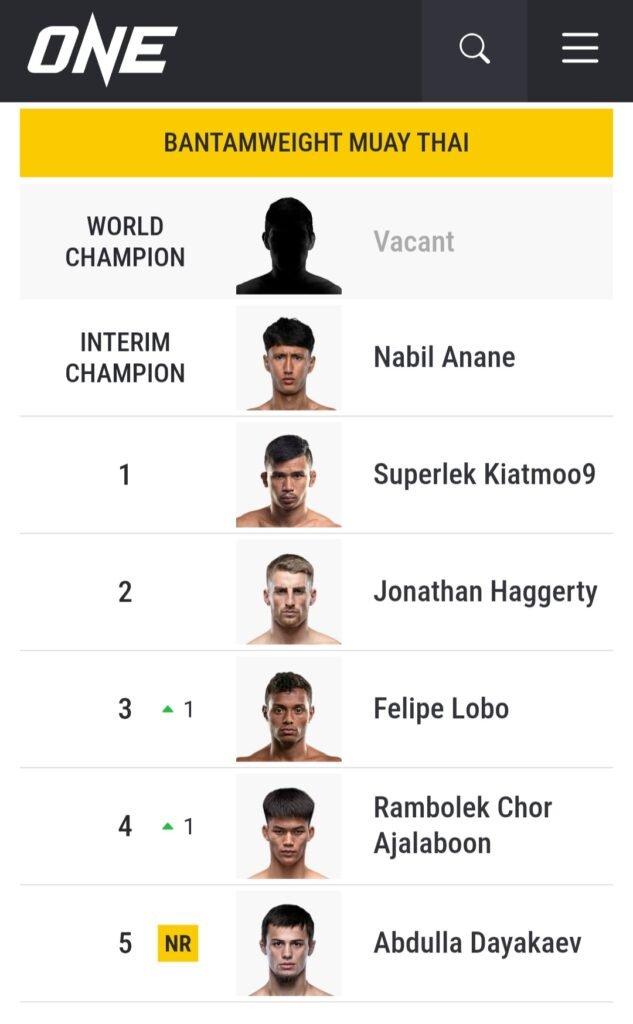The height and width of the screenshot is (1024, 633).
Task: Click the vacant champion silhouette
Action: (289, 245)
